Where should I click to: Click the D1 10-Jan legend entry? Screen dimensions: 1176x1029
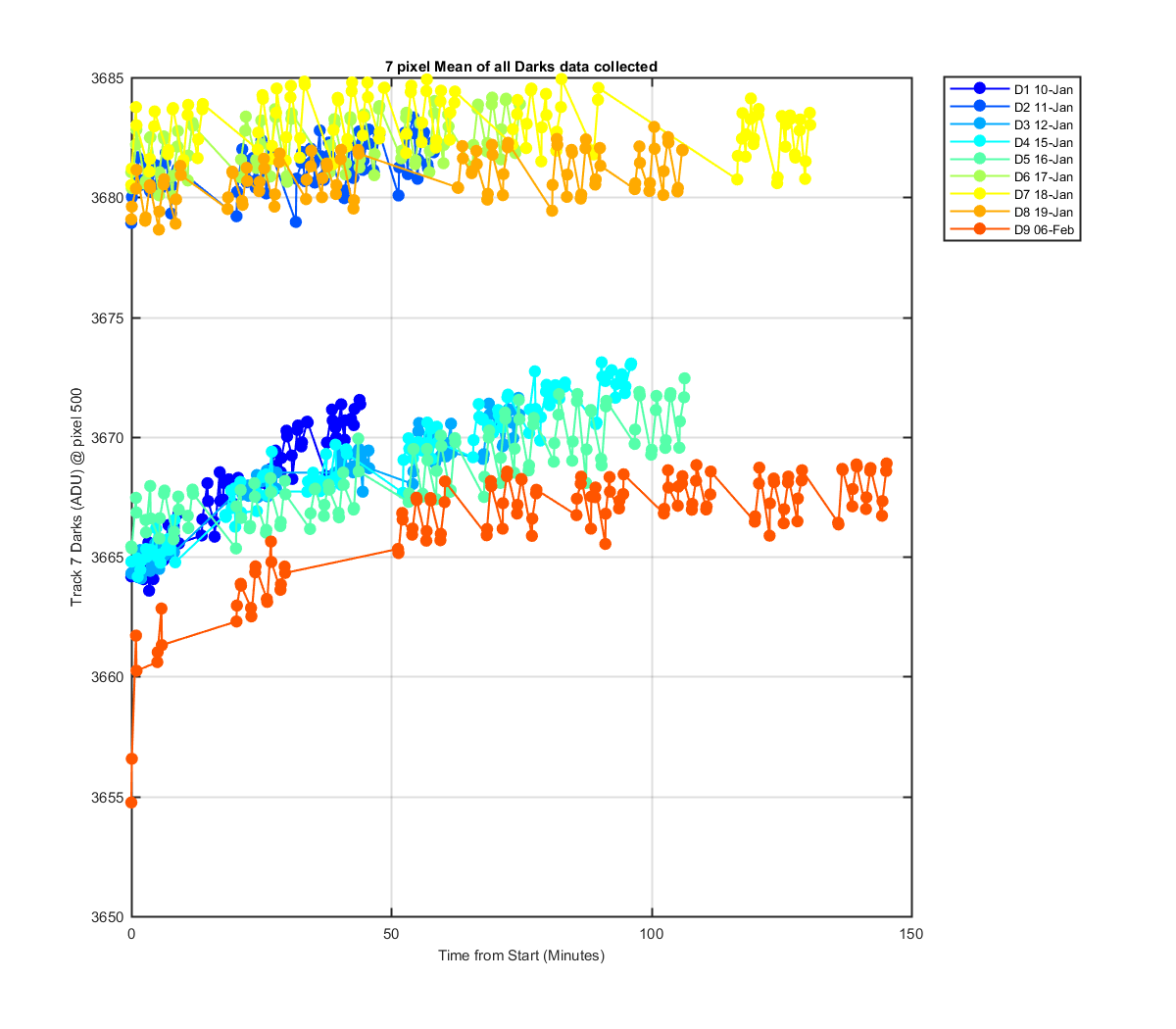[x=1012, y=89]
